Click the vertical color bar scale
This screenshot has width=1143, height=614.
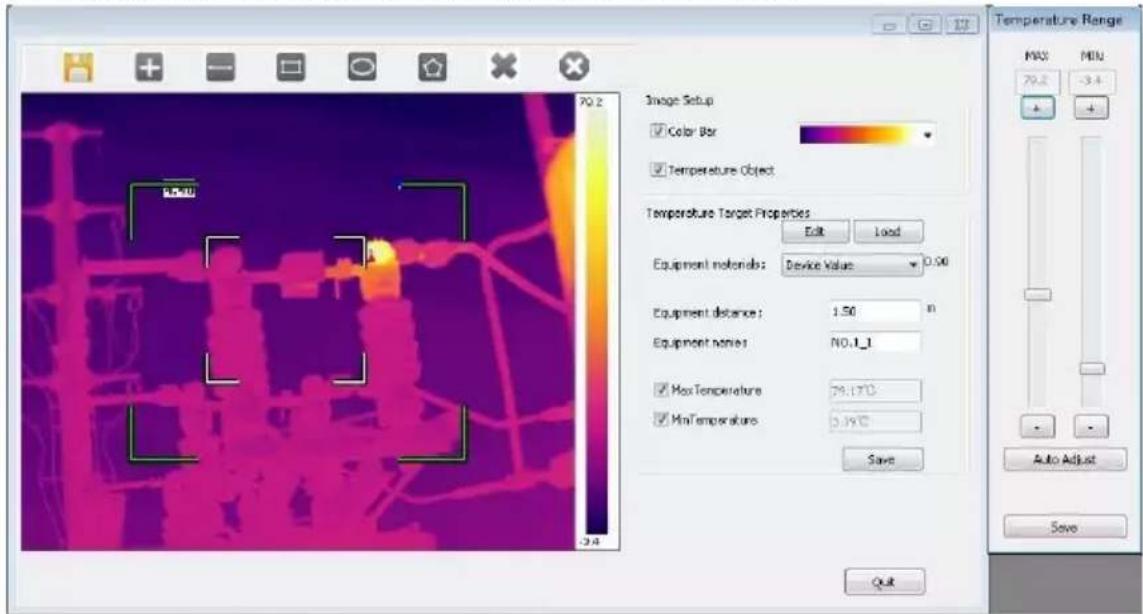pyautogui.click(x=596, y=322)
